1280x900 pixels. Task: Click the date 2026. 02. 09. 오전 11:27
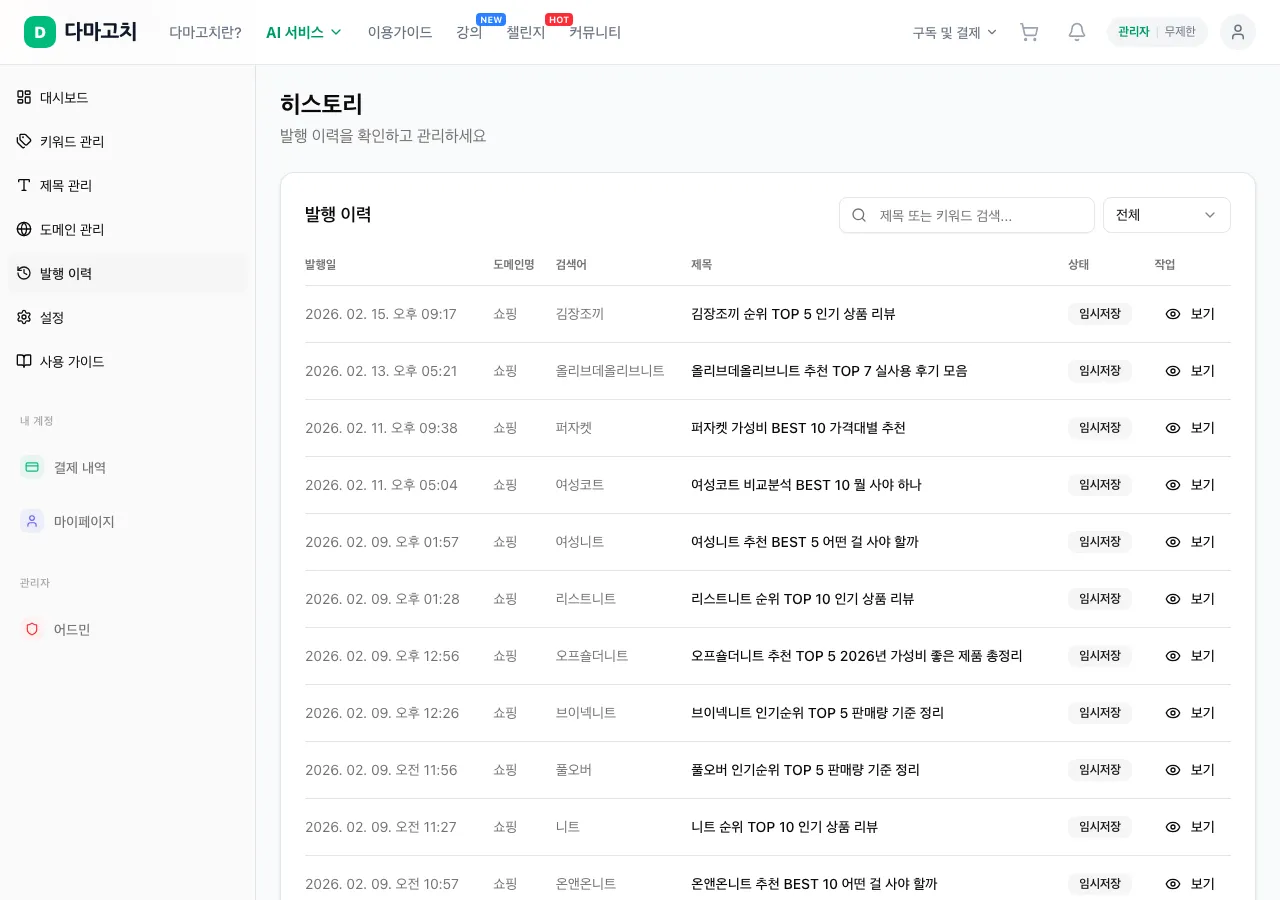click(381, 827)
